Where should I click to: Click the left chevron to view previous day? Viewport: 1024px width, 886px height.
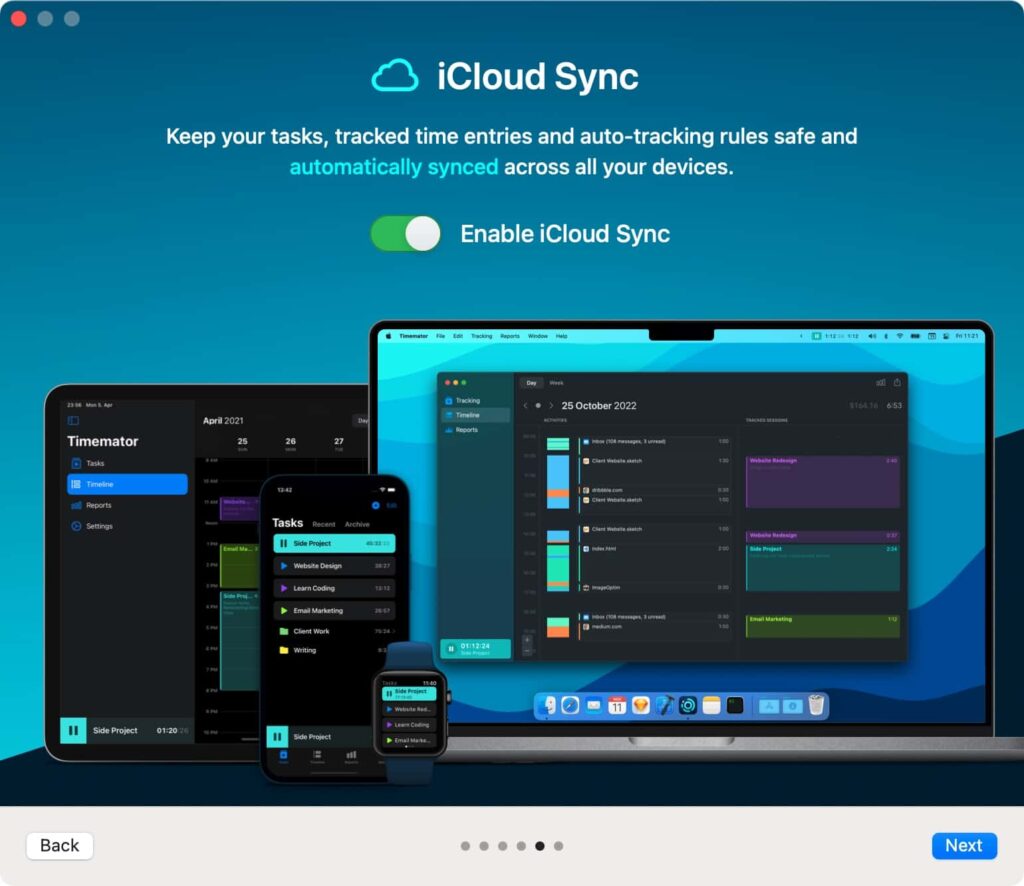(525, 406)
